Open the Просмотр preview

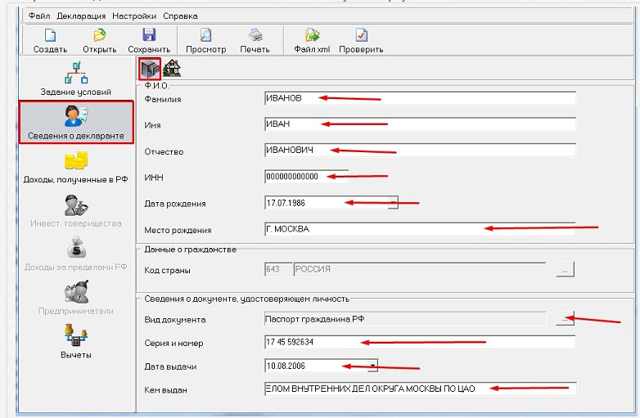point(206,36)
